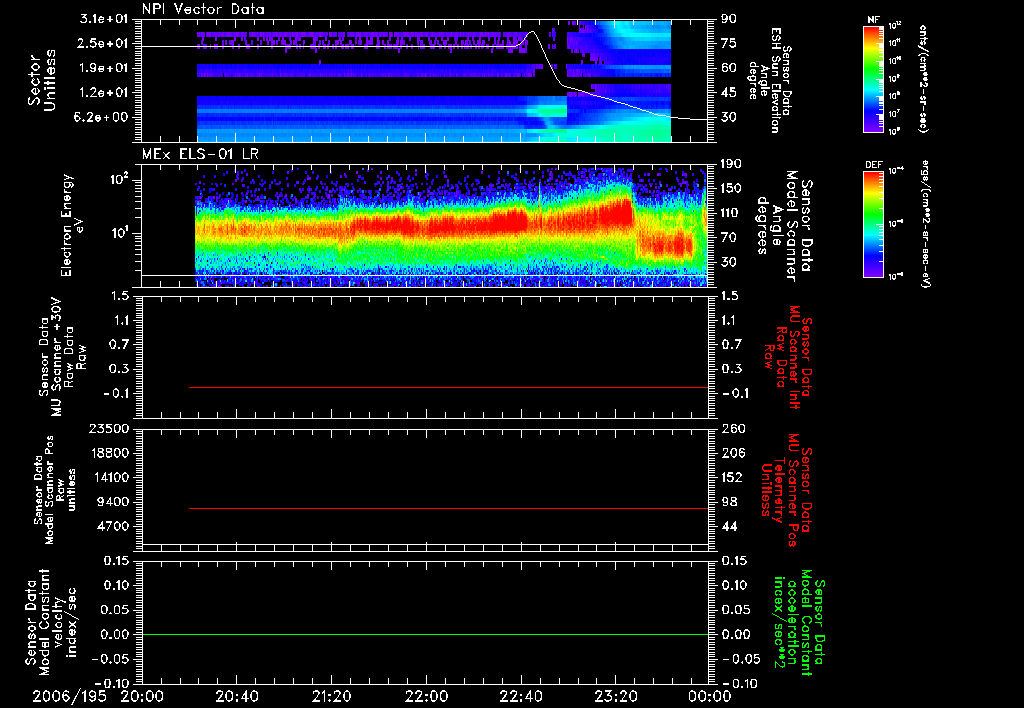Click the "18800" scanner position tick
The image size is (1024, 708).
pos(110,453)
